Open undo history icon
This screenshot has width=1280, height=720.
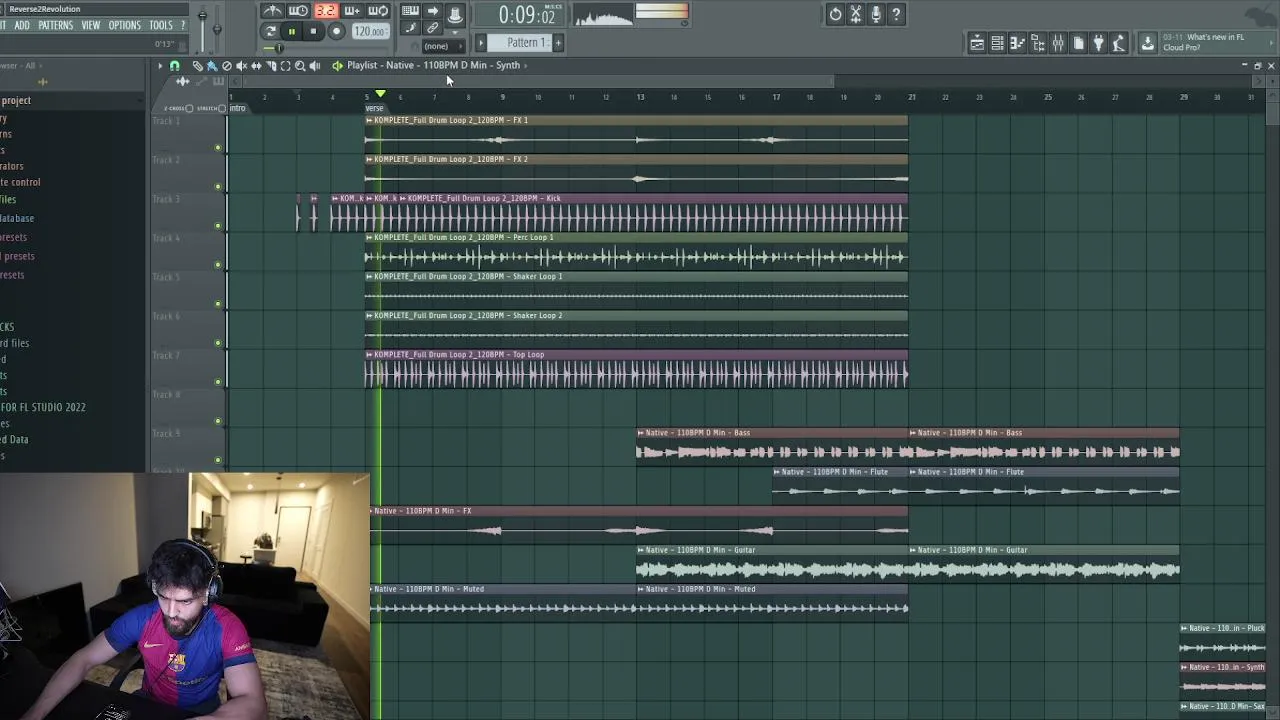coord(835,14)
